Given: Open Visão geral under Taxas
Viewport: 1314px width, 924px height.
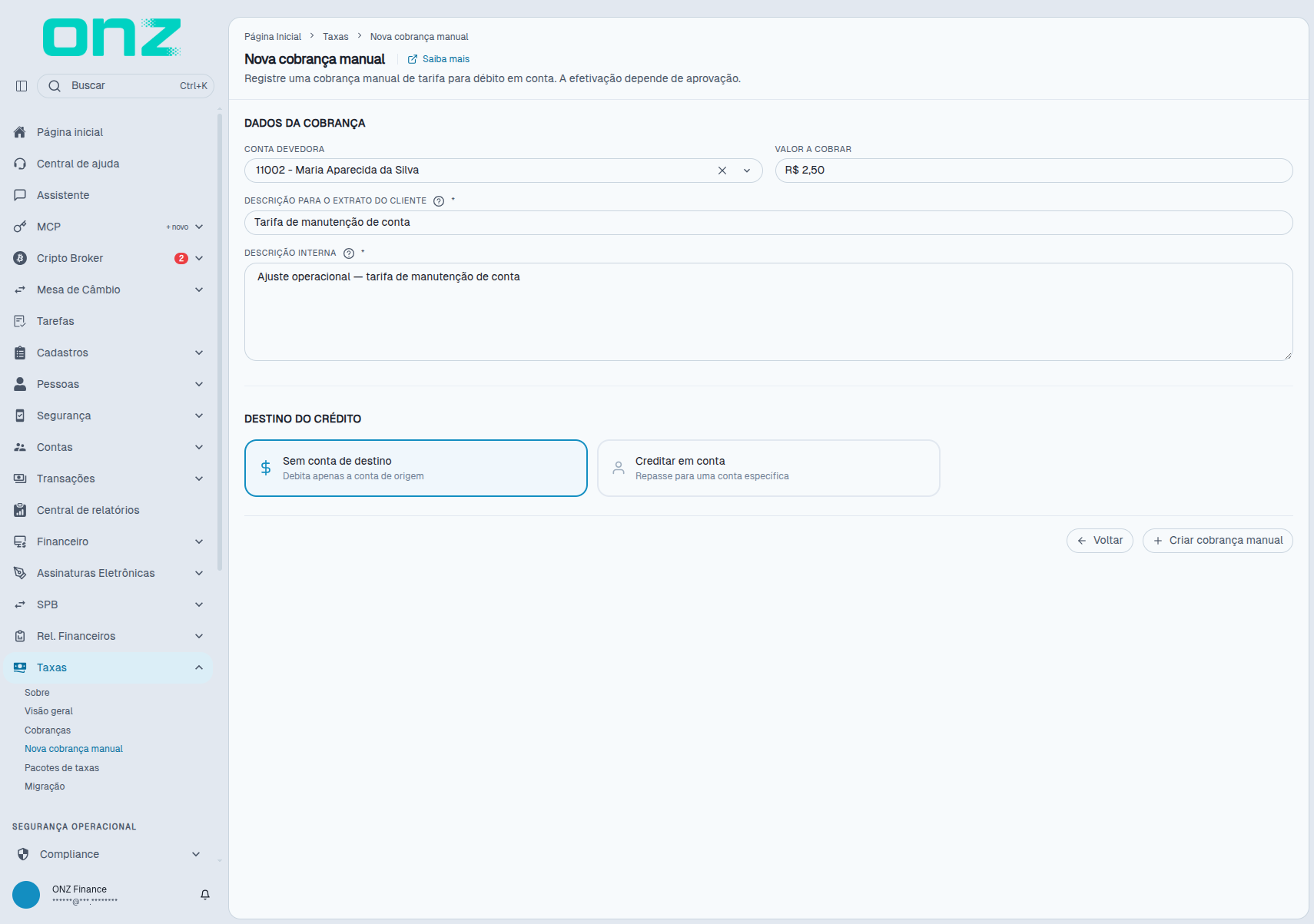Looking at the screenshot, I should (48, 711).
